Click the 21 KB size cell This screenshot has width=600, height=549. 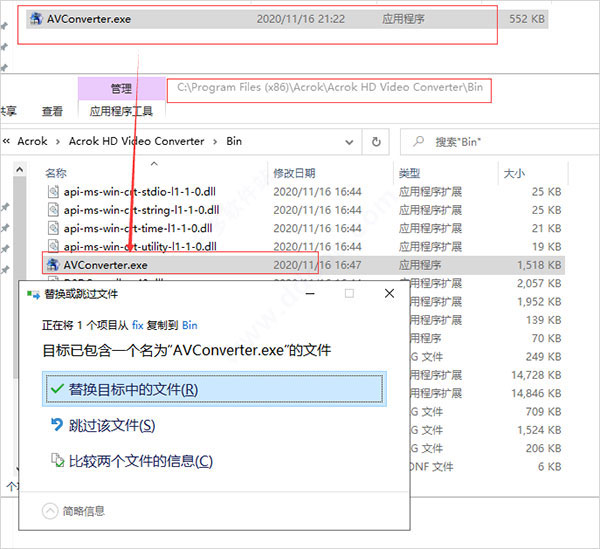click(x=546, y=228)
